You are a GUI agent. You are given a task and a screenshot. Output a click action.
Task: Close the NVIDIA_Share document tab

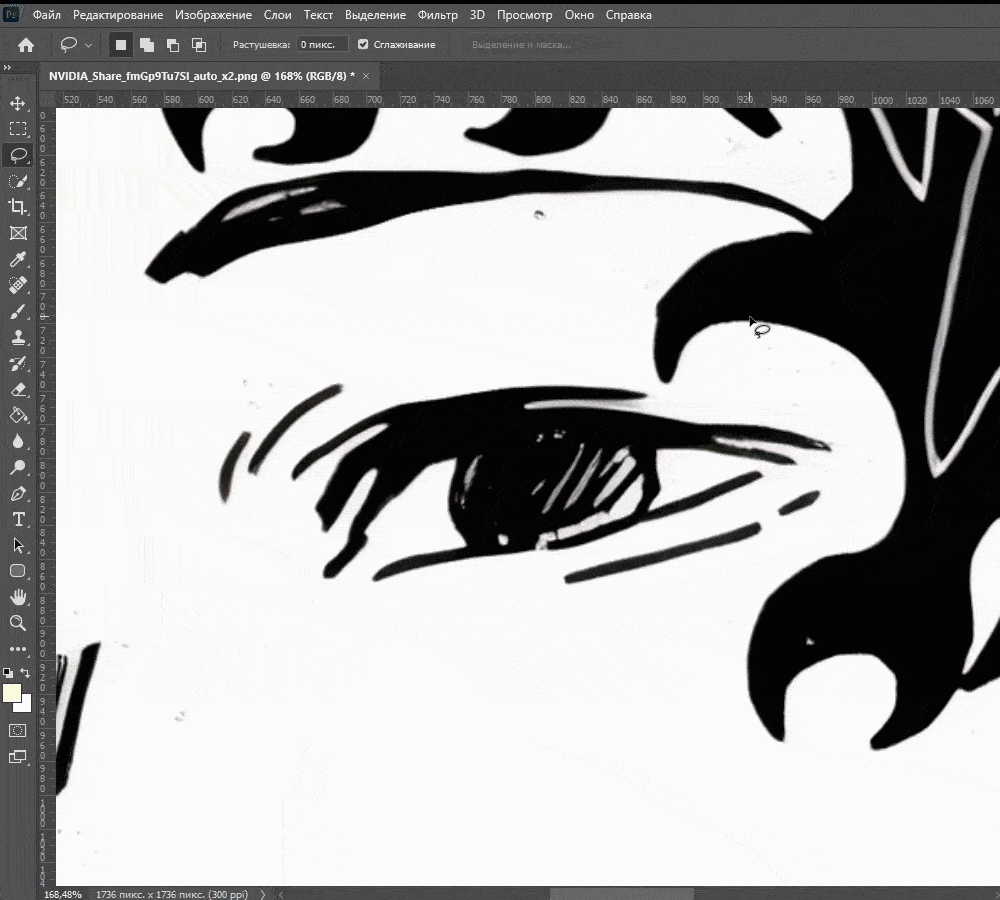click(x=366, y=76)
